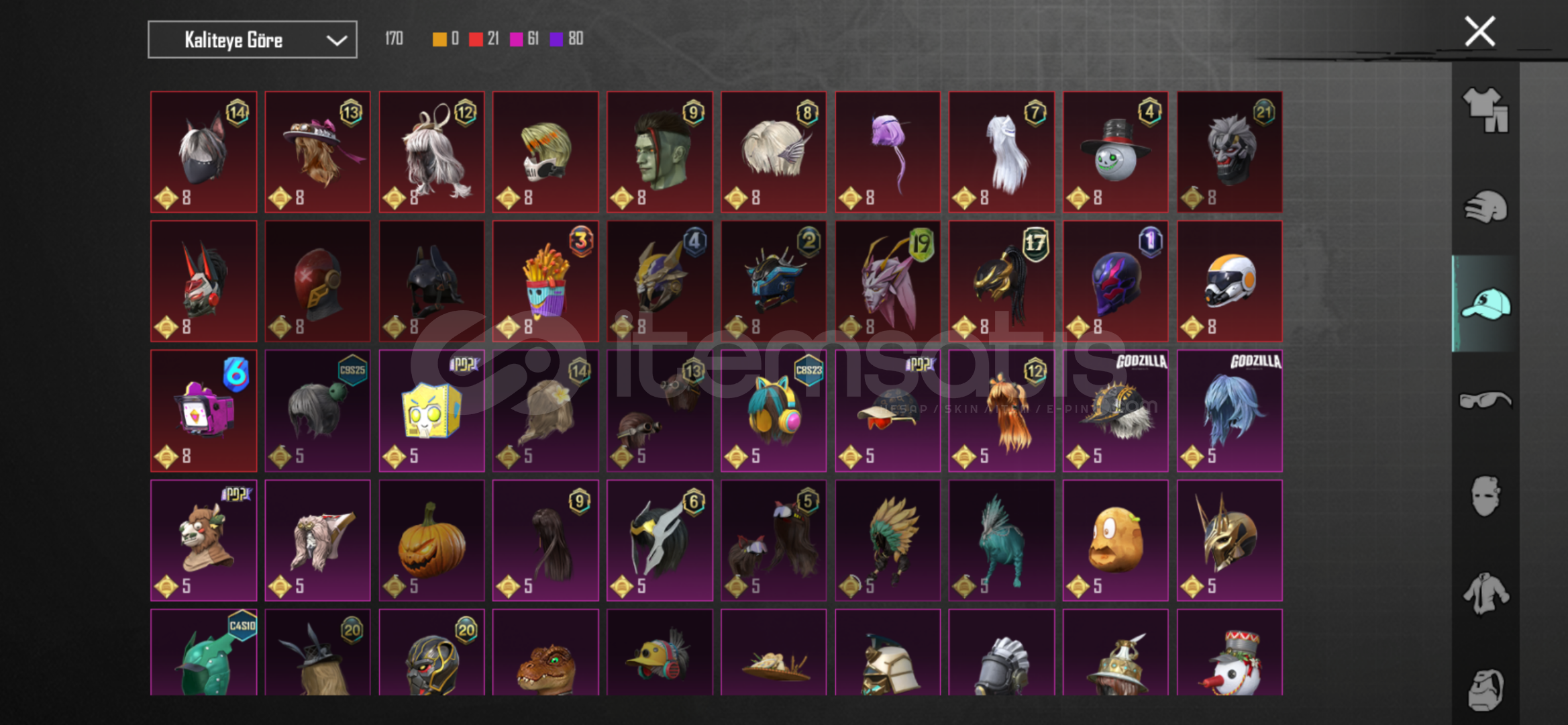Choose the yellow box cat face headgear
The height and width of the screenshot is (725, 1568).
tap(431, 411)
